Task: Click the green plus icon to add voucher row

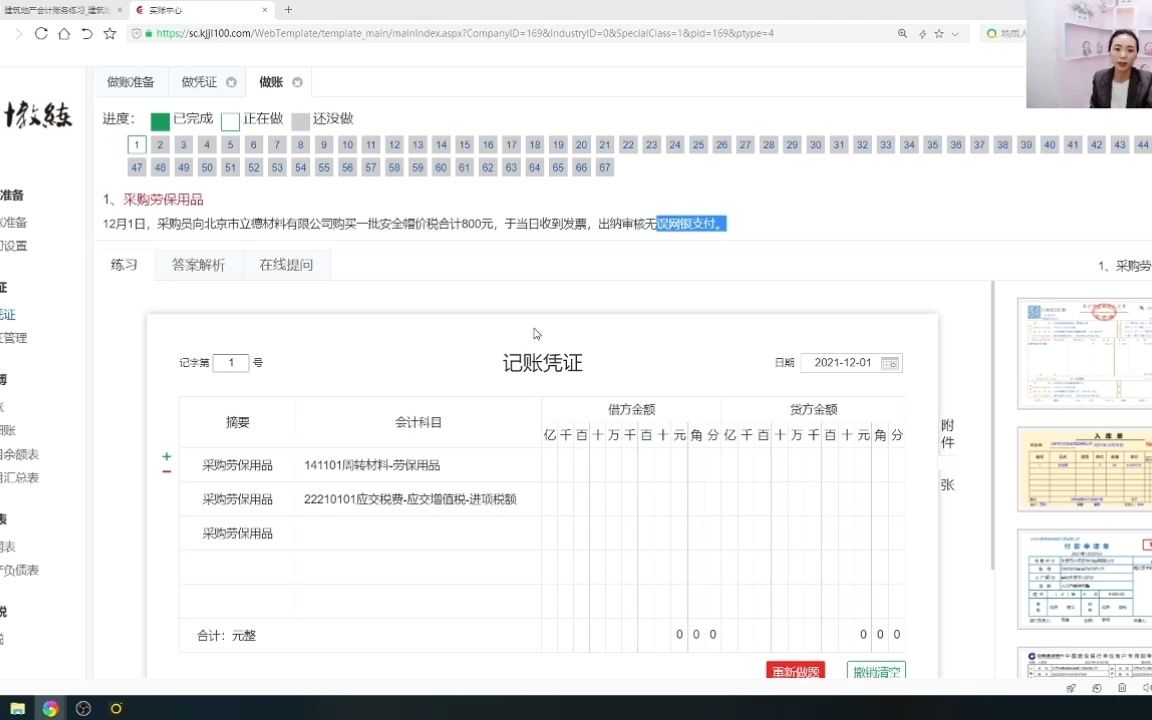Action: pyautogui.click(x=166, y=456)
